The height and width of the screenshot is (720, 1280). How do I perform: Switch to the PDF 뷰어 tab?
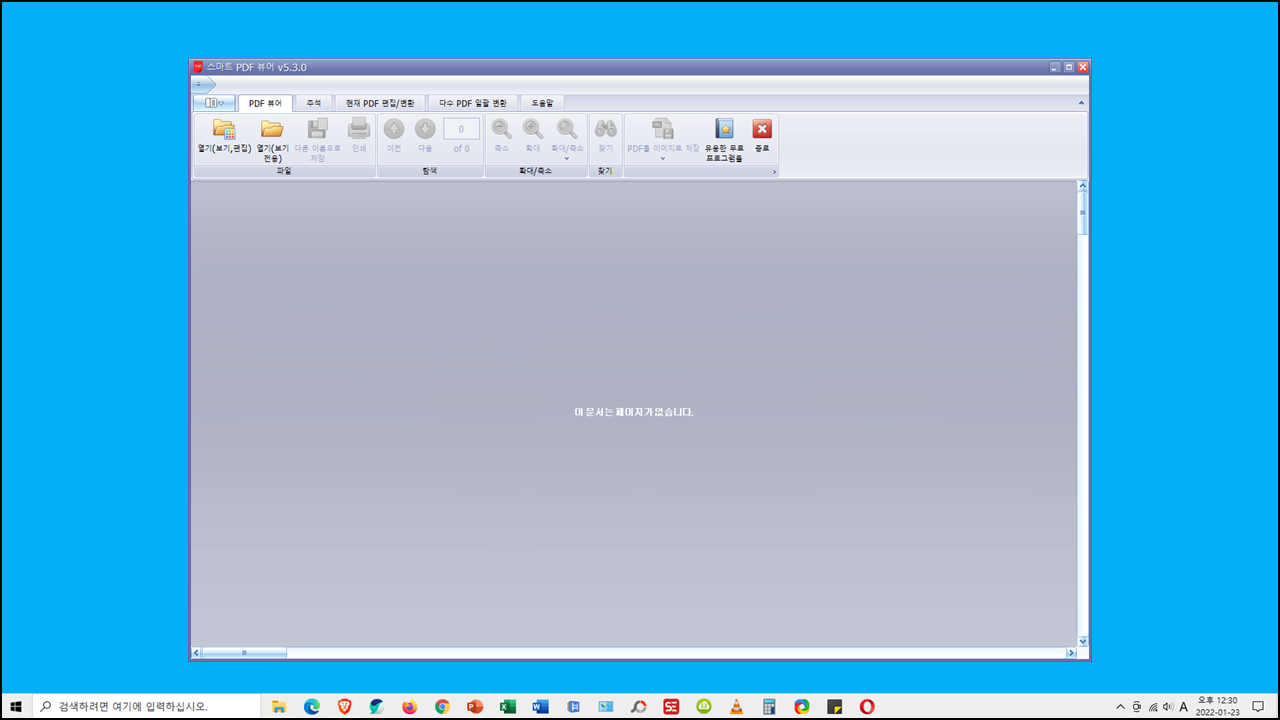pos(265,103)
